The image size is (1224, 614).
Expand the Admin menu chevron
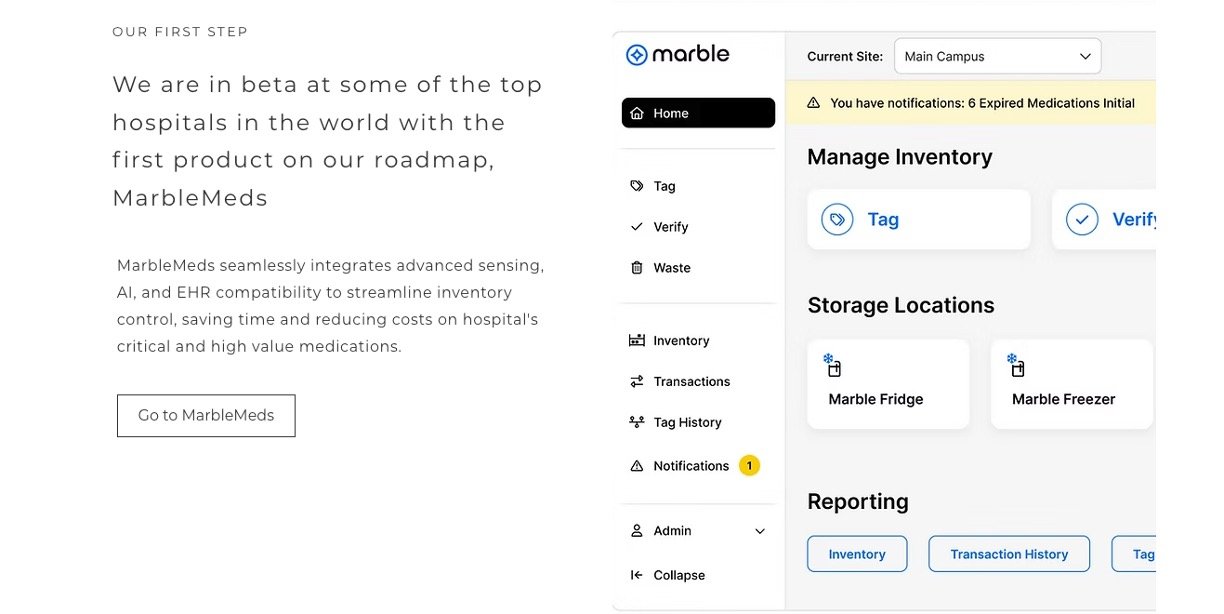pyautogui.click(x=760, y=532)
